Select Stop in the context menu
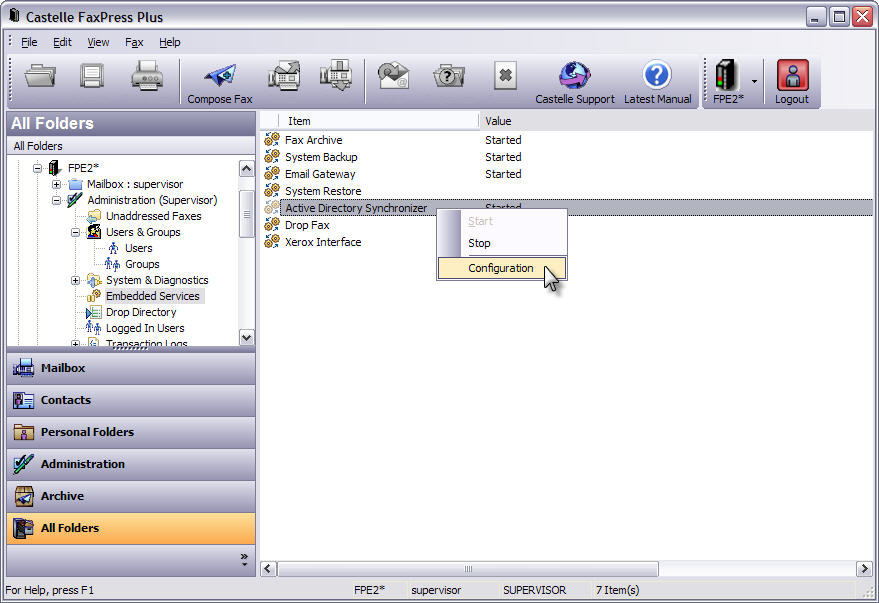Viewport: 879px width, 603px height. click(x=480, y=243)
